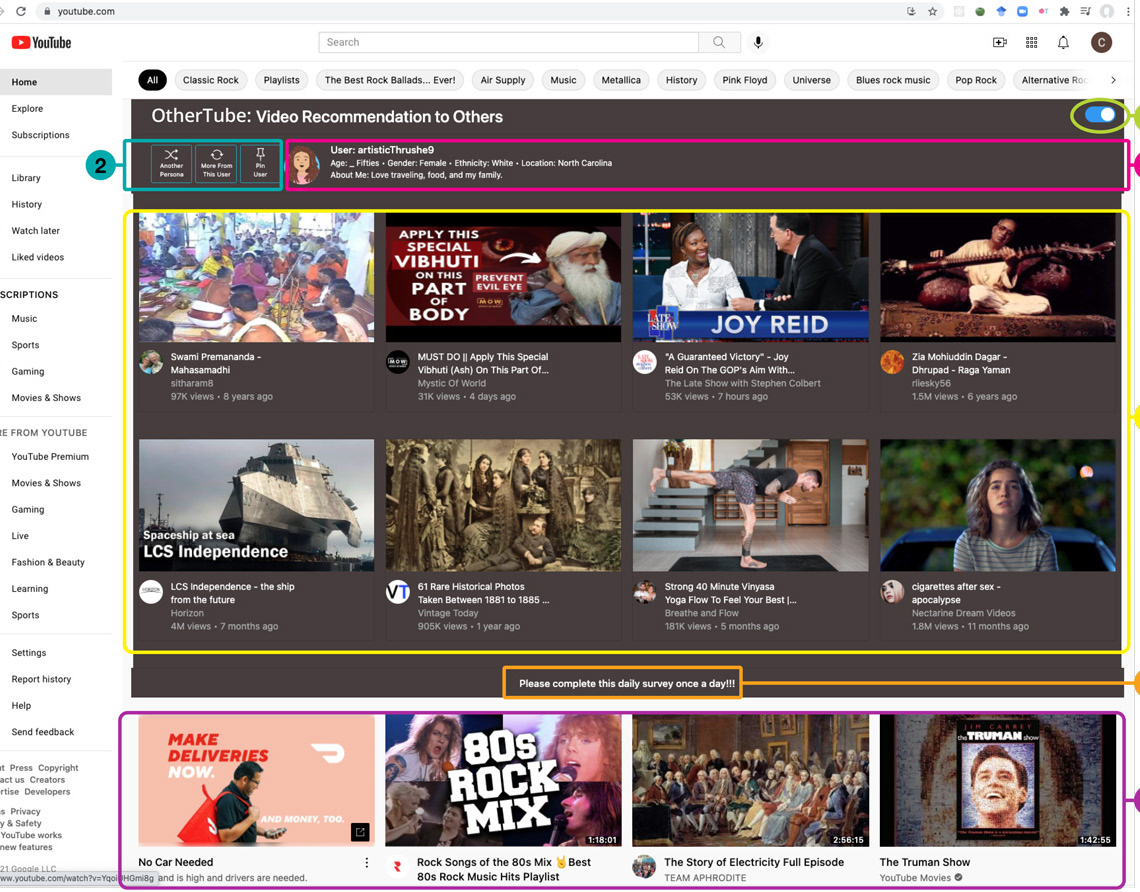Open the rare historical photos thumbnail
This screenshot has width=1140, height=892.
[x=503, y=505]
